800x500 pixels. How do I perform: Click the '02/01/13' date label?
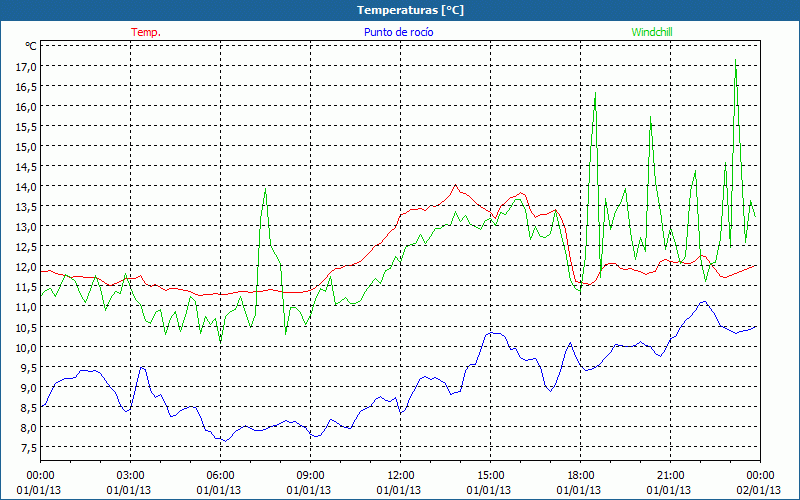pyautogui.click(x=760, y=490)
